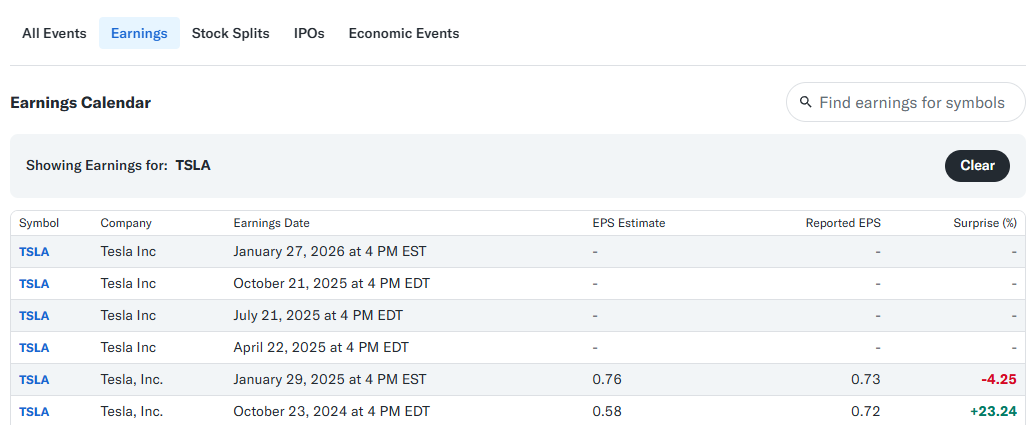Open TSLA link in January 29, 2025 row
The height and width of the screenshot is (425, 1036).
(34, 380)
